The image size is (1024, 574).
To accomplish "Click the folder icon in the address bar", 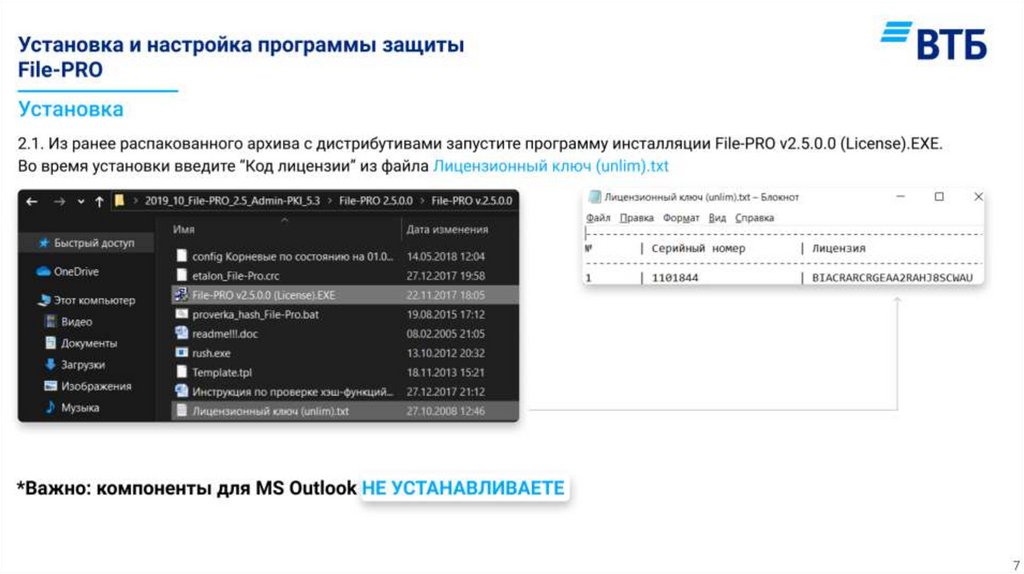I will point(120,200).
